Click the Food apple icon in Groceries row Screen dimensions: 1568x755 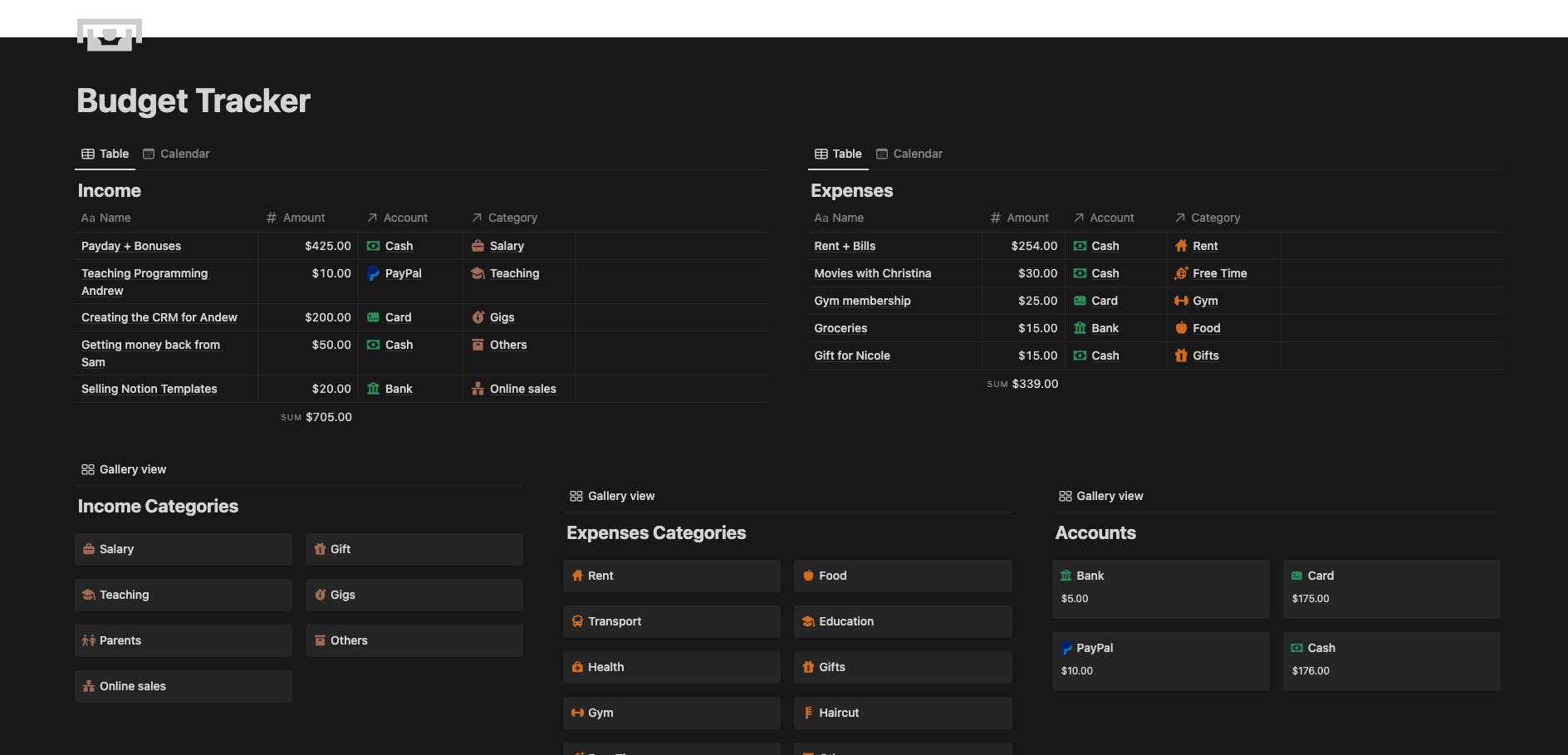1181,328
